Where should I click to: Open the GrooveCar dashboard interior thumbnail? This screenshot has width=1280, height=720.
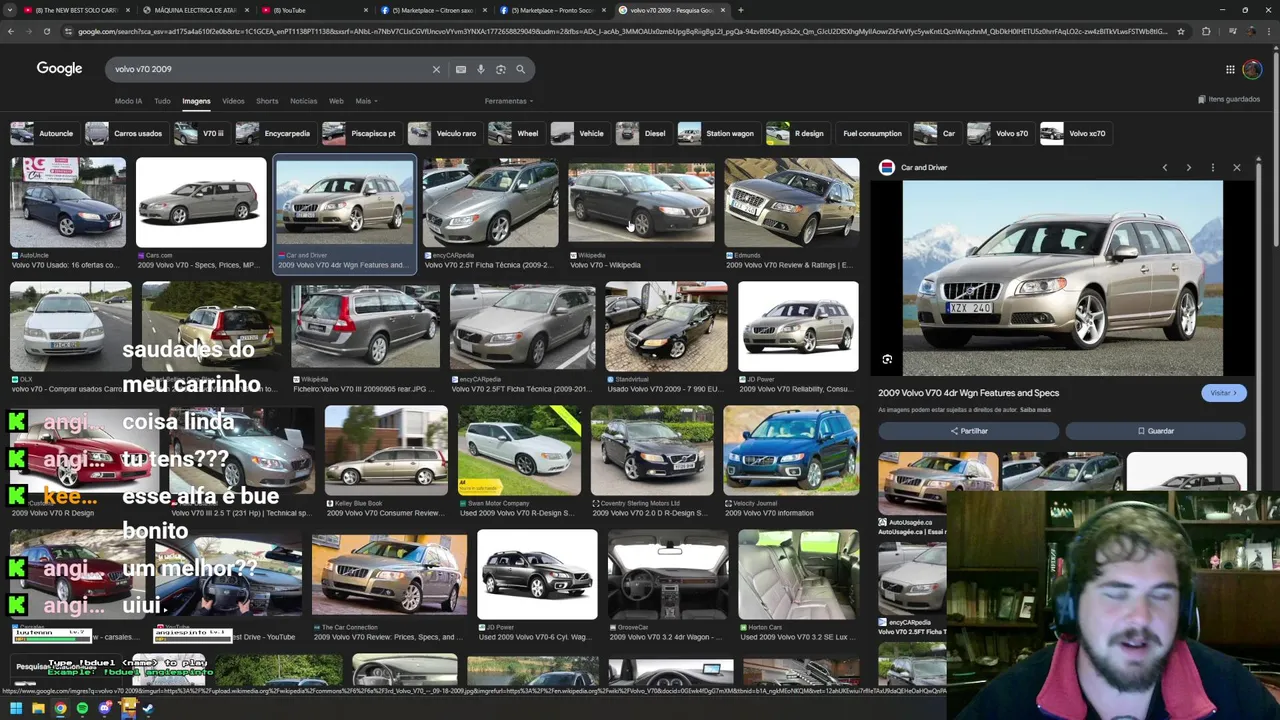[x=667, y=575]
